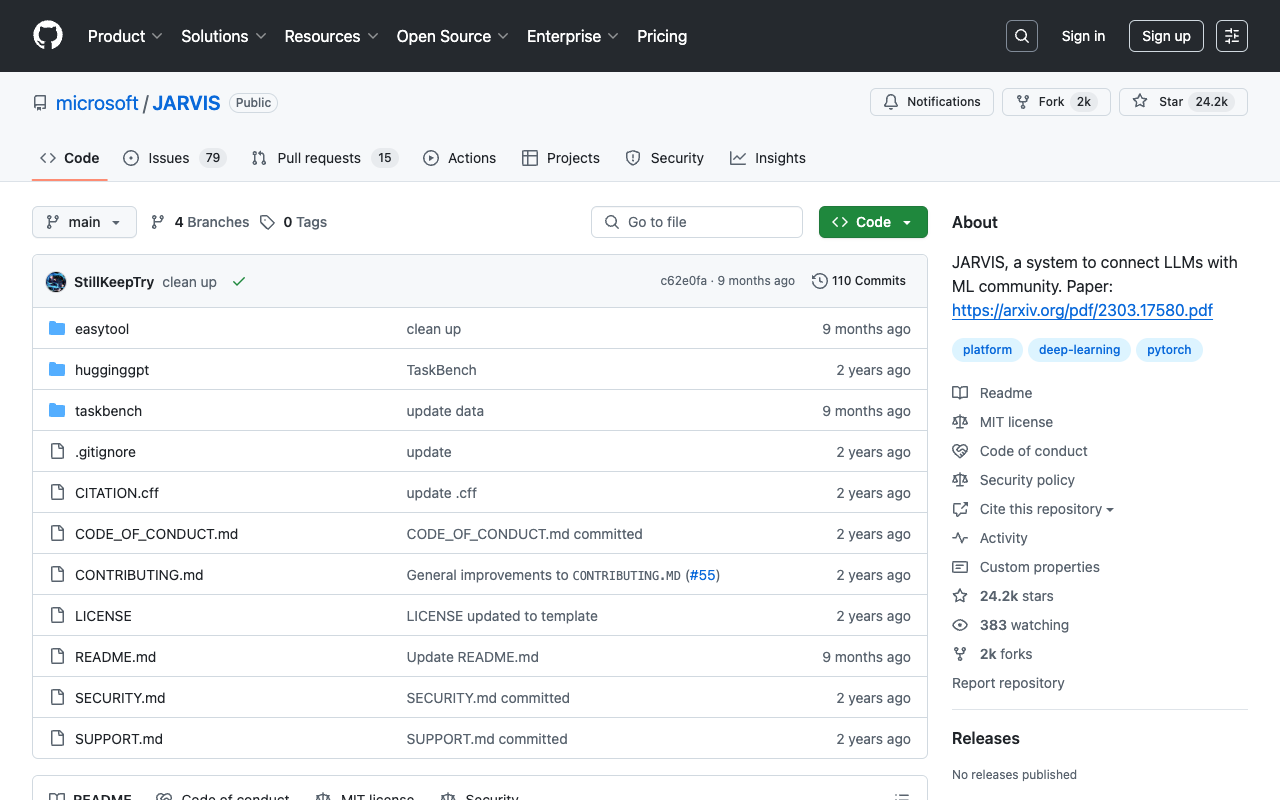Switch to the Pull requests tab
The height and width of the screenshot is (800, 1280).
tap(325, 158)
